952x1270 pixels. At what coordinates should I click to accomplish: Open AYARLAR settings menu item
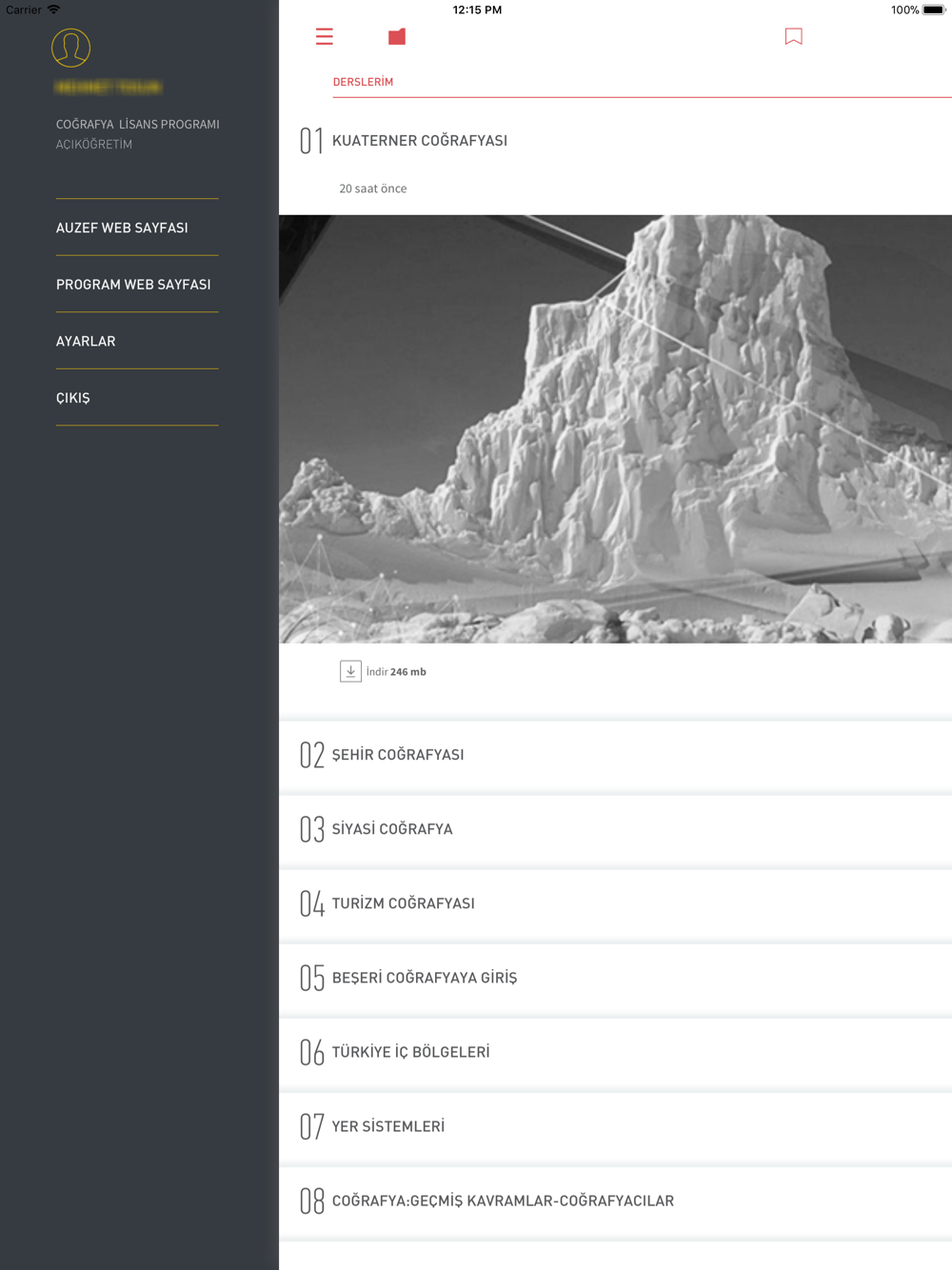(86, 341)
